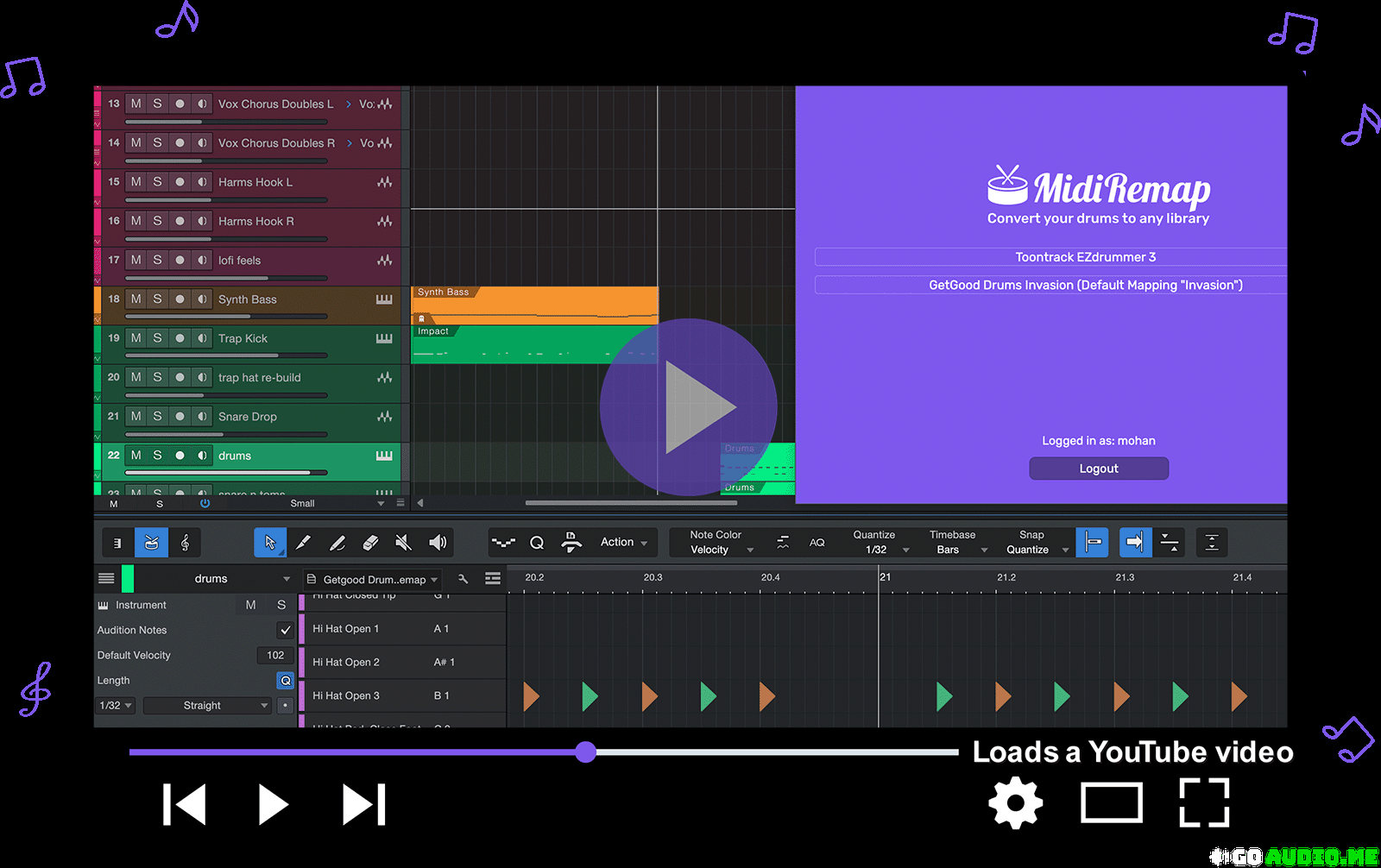This screenshot has height=868, width=1381.
Task: Click the settings gear icon under video
Action: point(1016,802)
